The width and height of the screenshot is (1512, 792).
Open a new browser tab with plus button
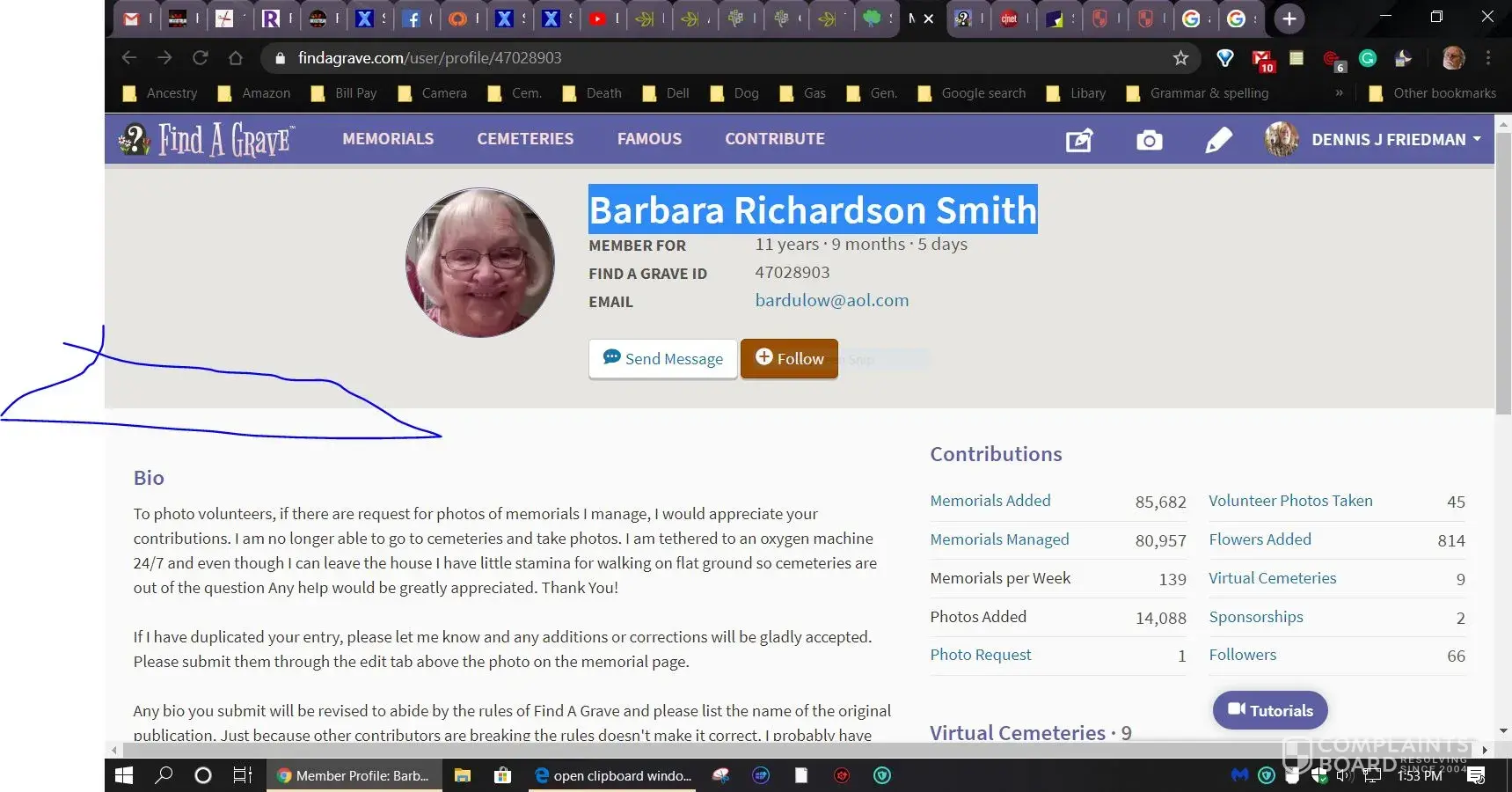tap(1289, 18)
